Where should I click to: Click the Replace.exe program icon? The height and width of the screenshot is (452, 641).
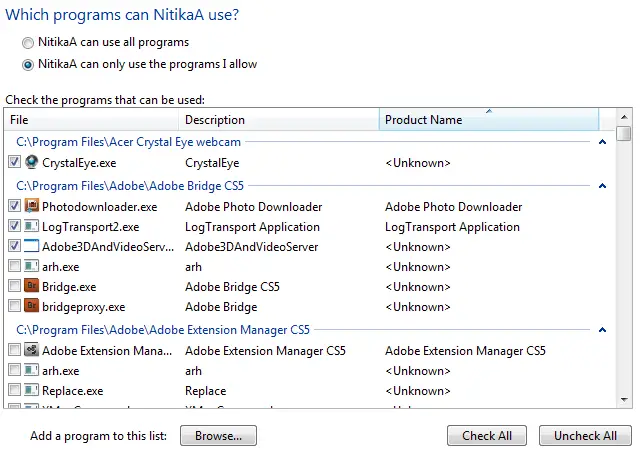point(32,390)
